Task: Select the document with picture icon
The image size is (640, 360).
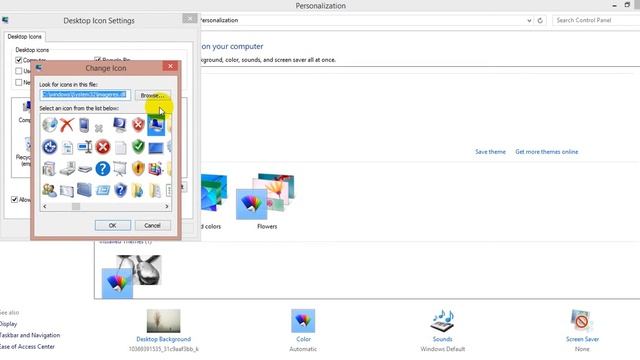Action: point(68,147)
